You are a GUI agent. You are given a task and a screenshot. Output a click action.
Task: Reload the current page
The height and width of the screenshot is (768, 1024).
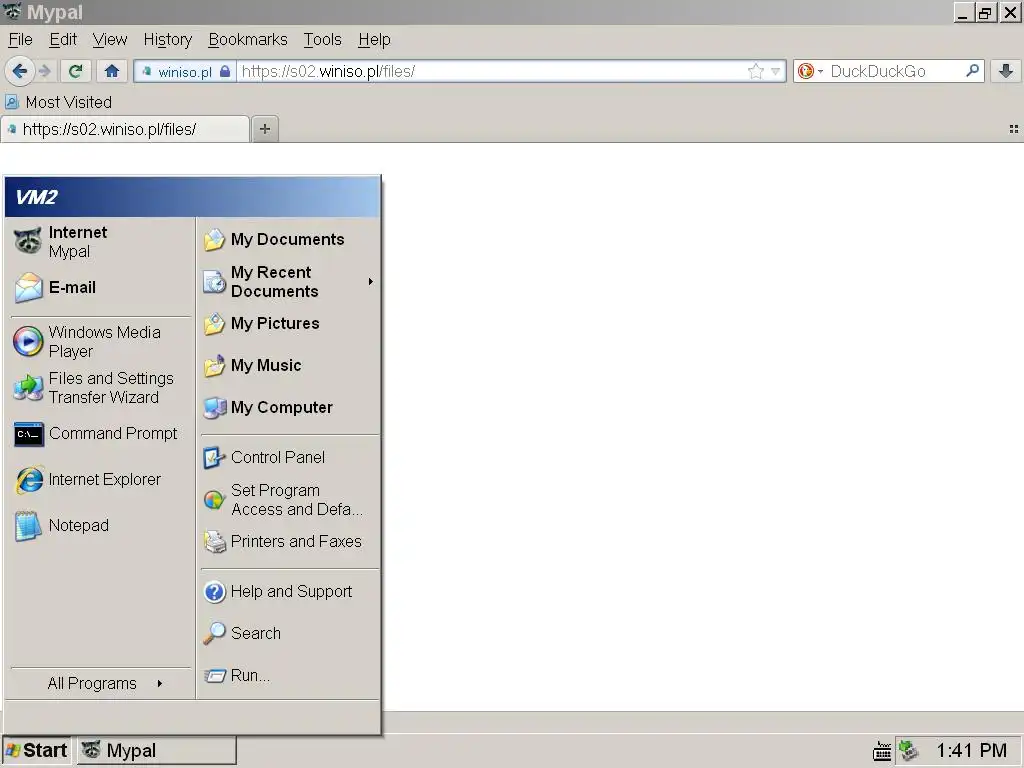(x=75, y=71)
